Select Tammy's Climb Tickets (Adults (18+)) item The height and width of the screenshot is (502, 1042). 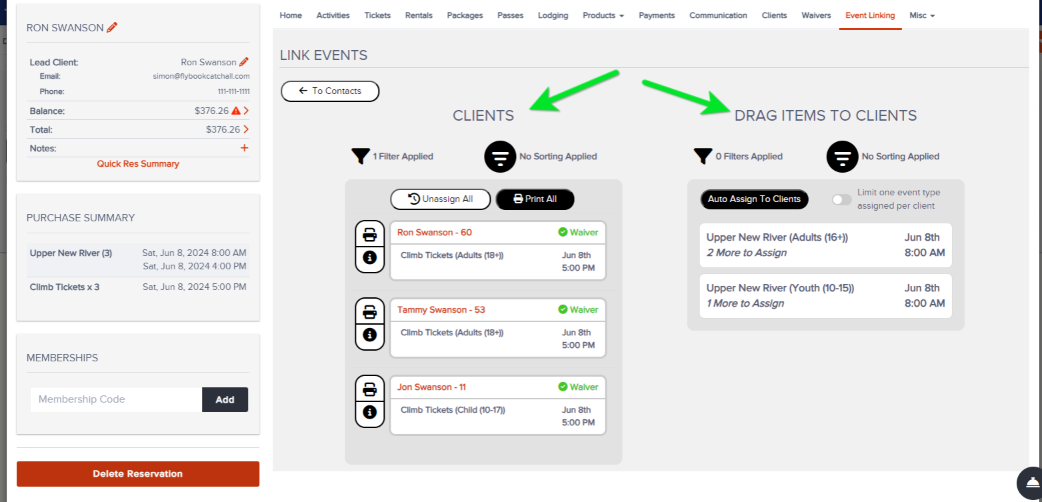click(498, 338)
